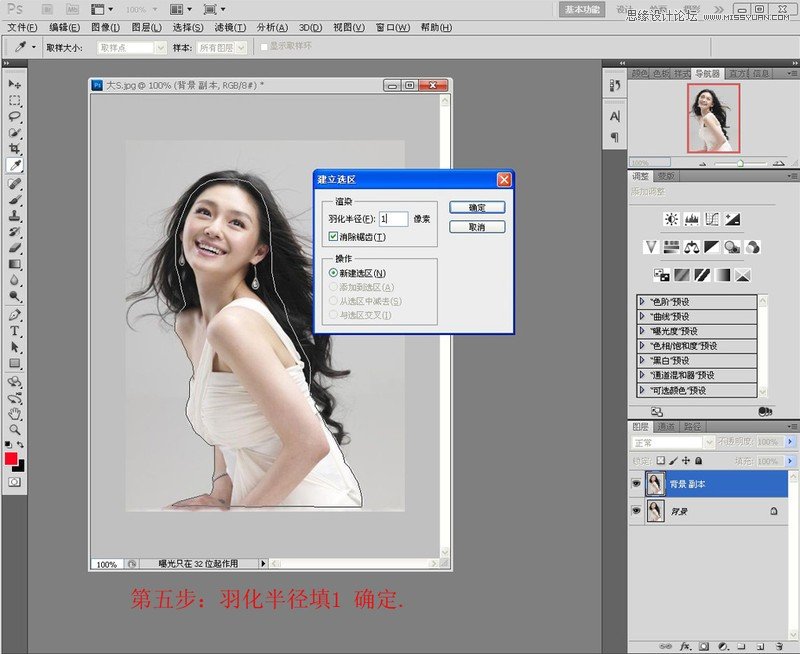Hide the 背景 副本 layer
Viewport: 800px width, 654px height.
637,484
